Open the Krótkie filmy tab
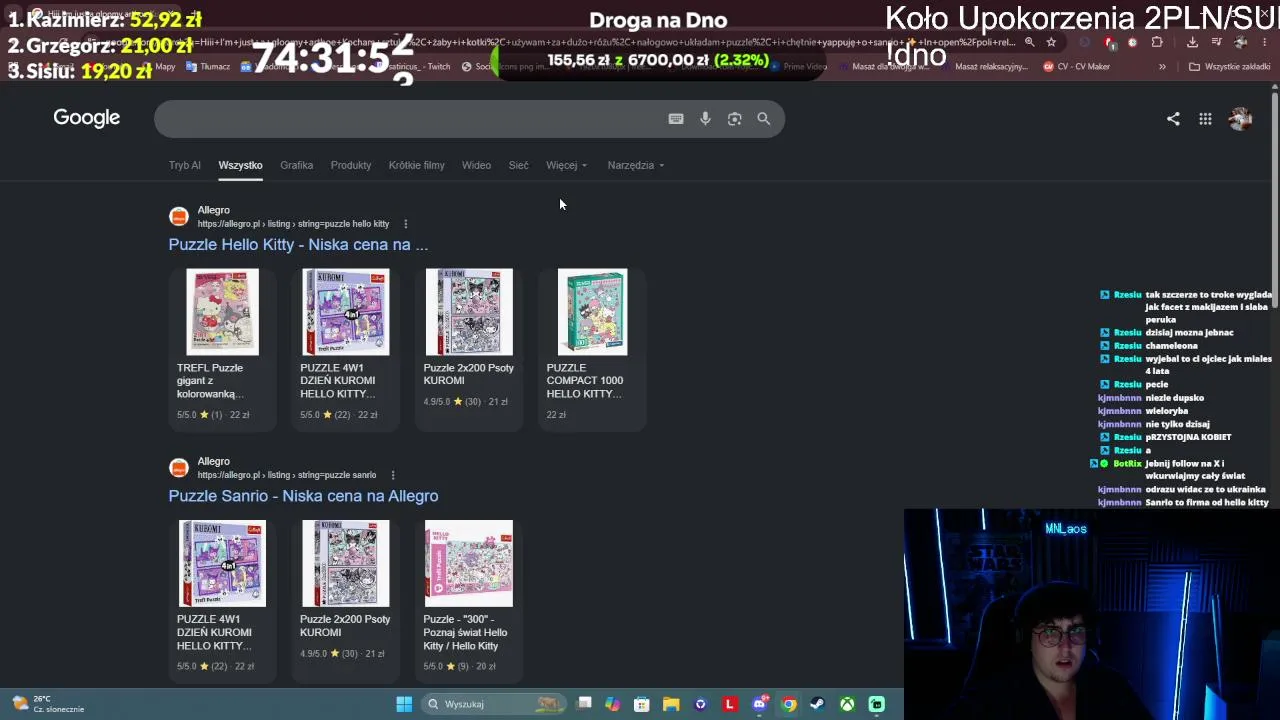This screenshot has width=1280, height=720. click(x=417, y=165)
